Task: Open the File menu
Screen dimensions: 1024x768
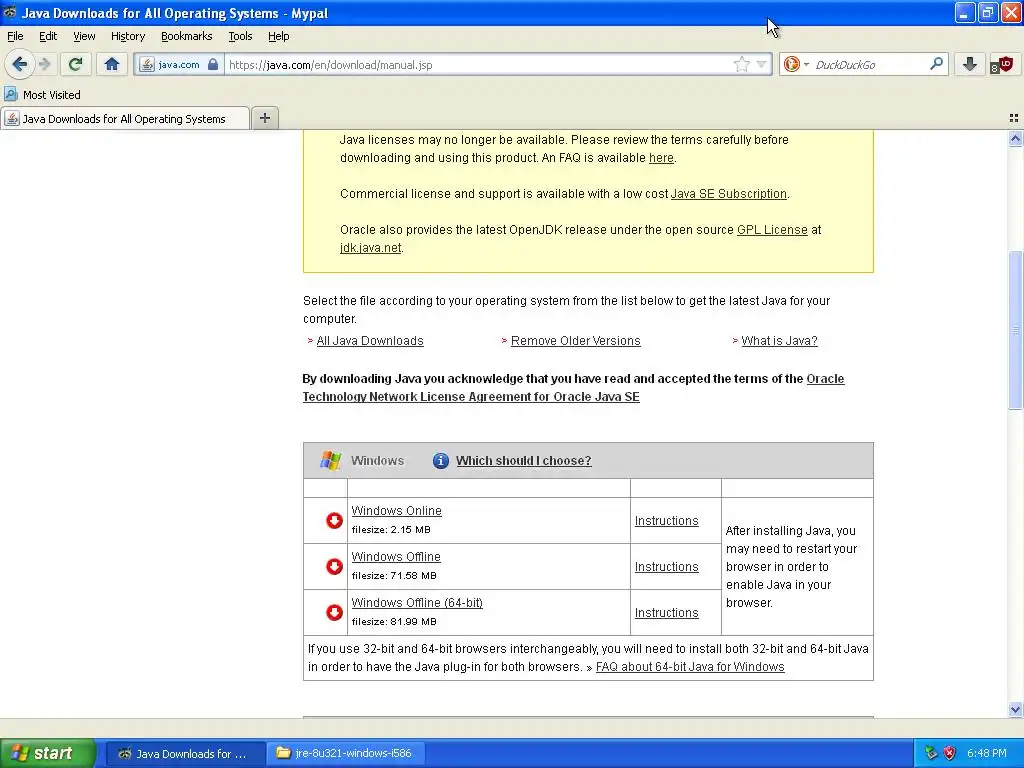Action: tap(15, 36)
